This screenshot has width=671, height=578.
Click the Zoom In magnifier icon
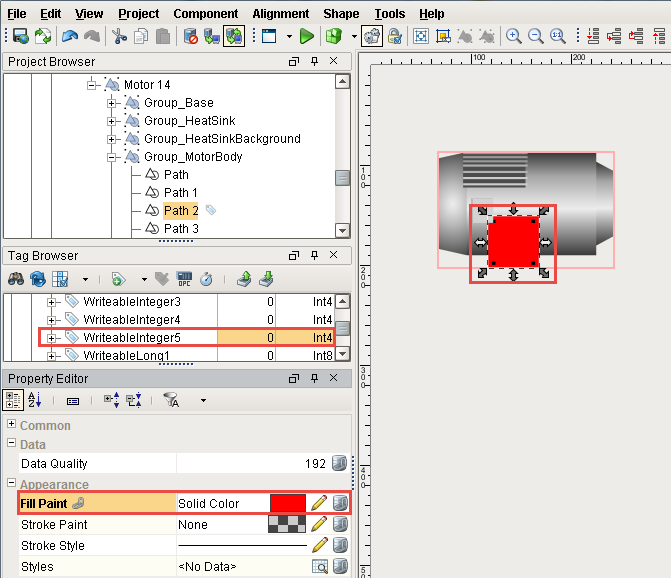point(514,36)
